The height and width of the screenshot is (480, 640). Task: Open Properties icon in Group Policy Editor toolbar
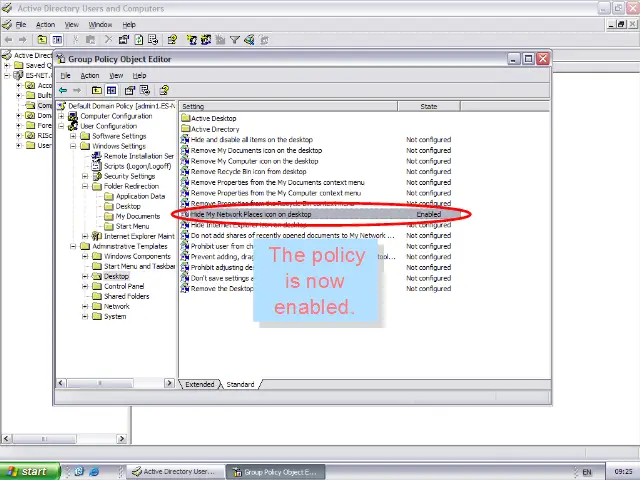(x=130, y=90)
